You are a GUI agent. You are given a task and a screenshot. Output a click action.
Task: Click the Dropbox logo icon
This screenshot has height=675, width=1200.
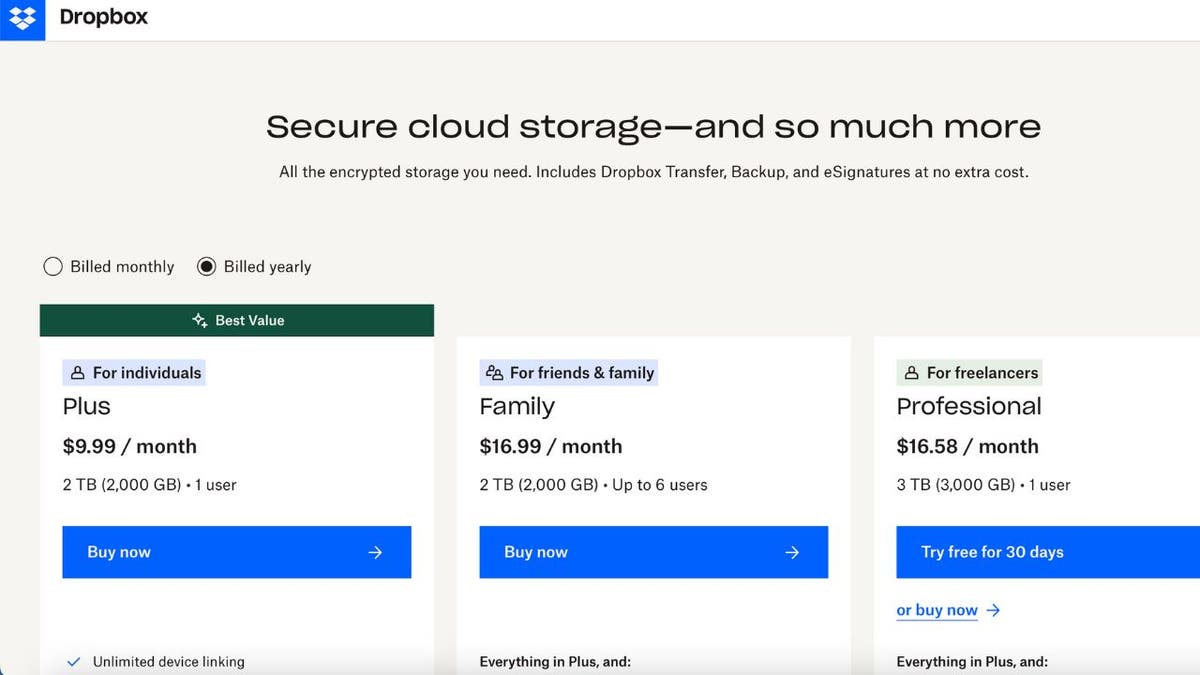coord(22,19)
